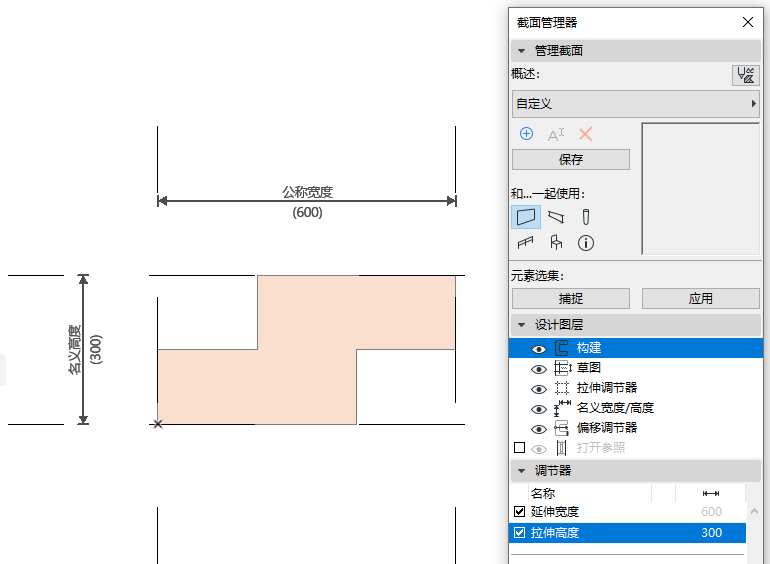This screenshot has height=564, width=770.
Task: Hide the 构建 layer with its eye
Action: [x=539, y=349]
